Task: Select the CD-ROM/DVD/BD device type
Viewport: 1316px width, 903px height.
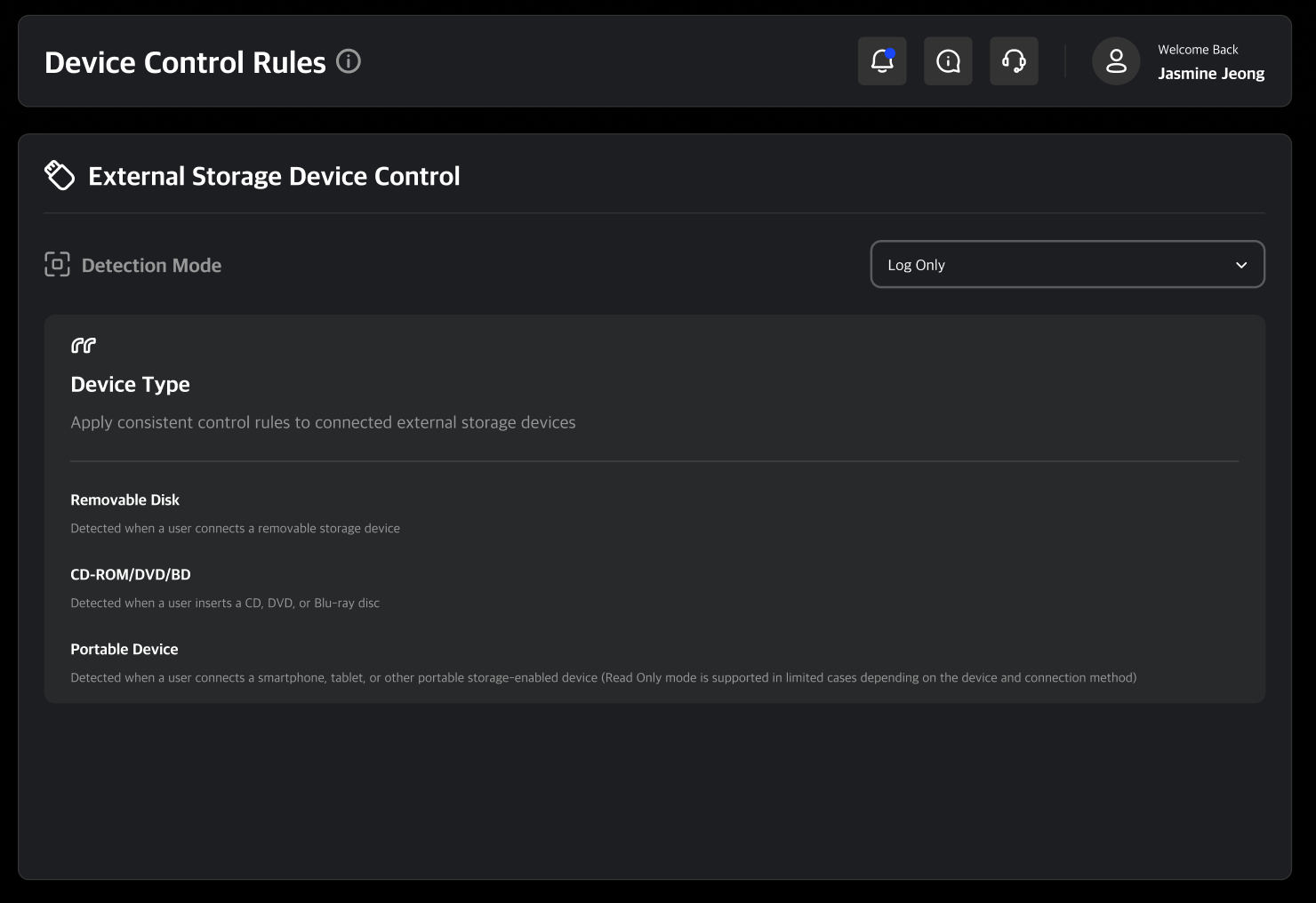Action: 130,574
